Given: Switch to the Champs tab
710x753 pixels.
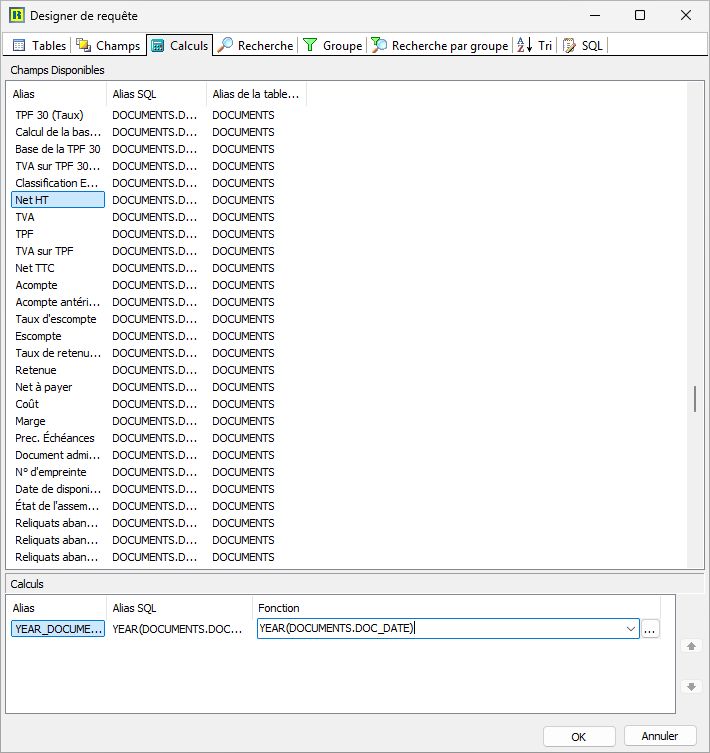Looking at the screenshot, I should click(x=108, y=46).
